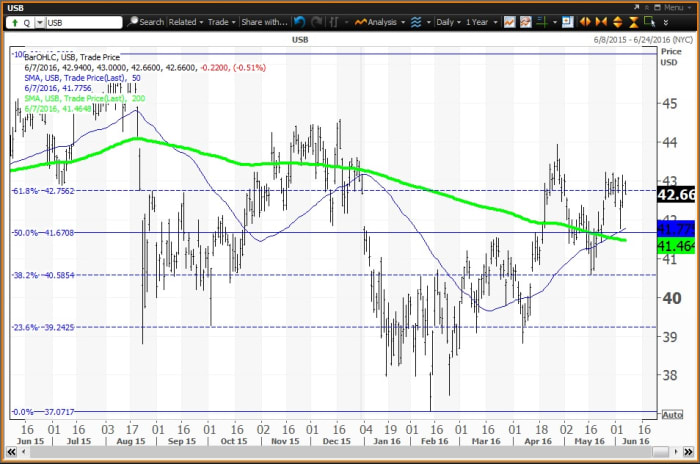Open the Trade menu

point(219,21)
